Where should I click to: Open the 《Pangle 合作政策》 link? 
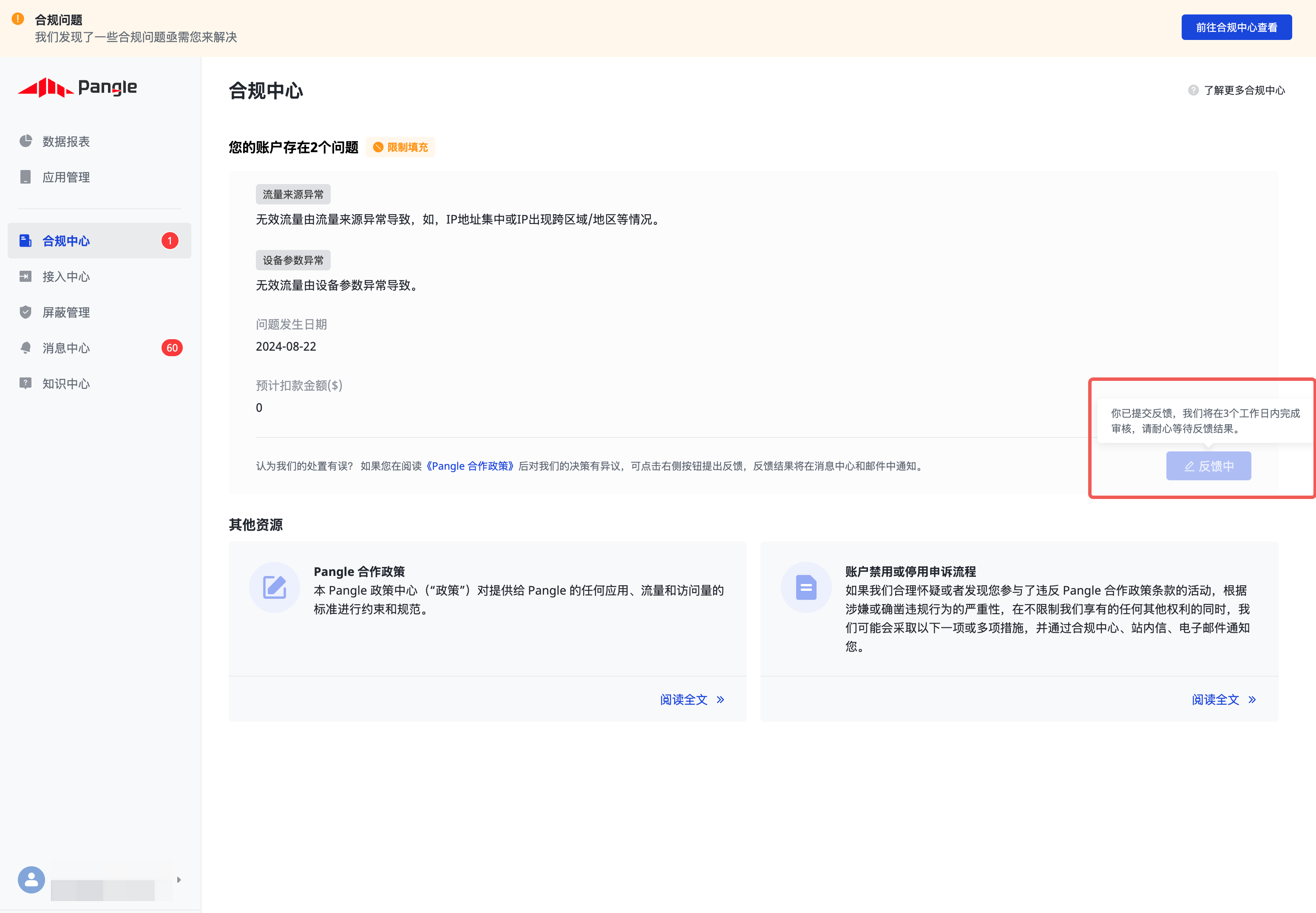(470, 466)
